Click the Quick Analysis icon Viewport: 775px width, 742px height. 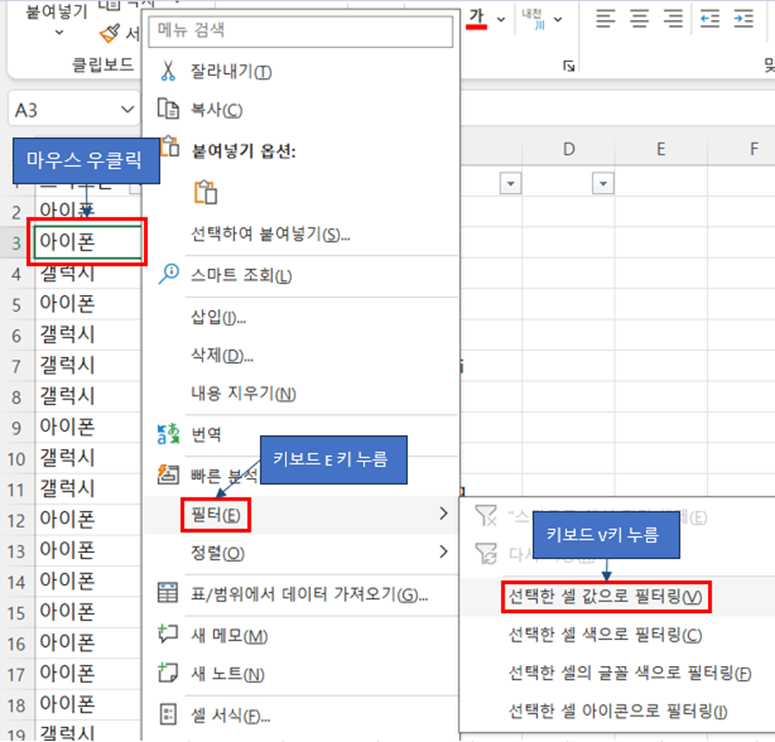168,475
